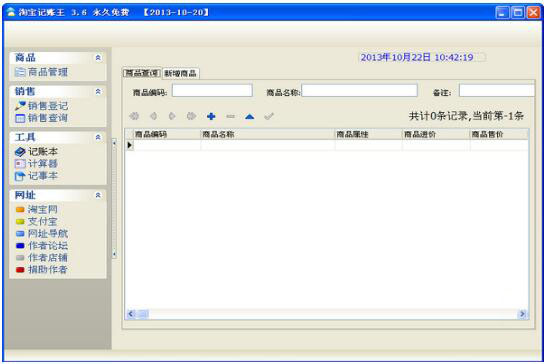Screen dimensions: 546x364
Task: Visit the 支付宝 link
Action: click(36, 221)
